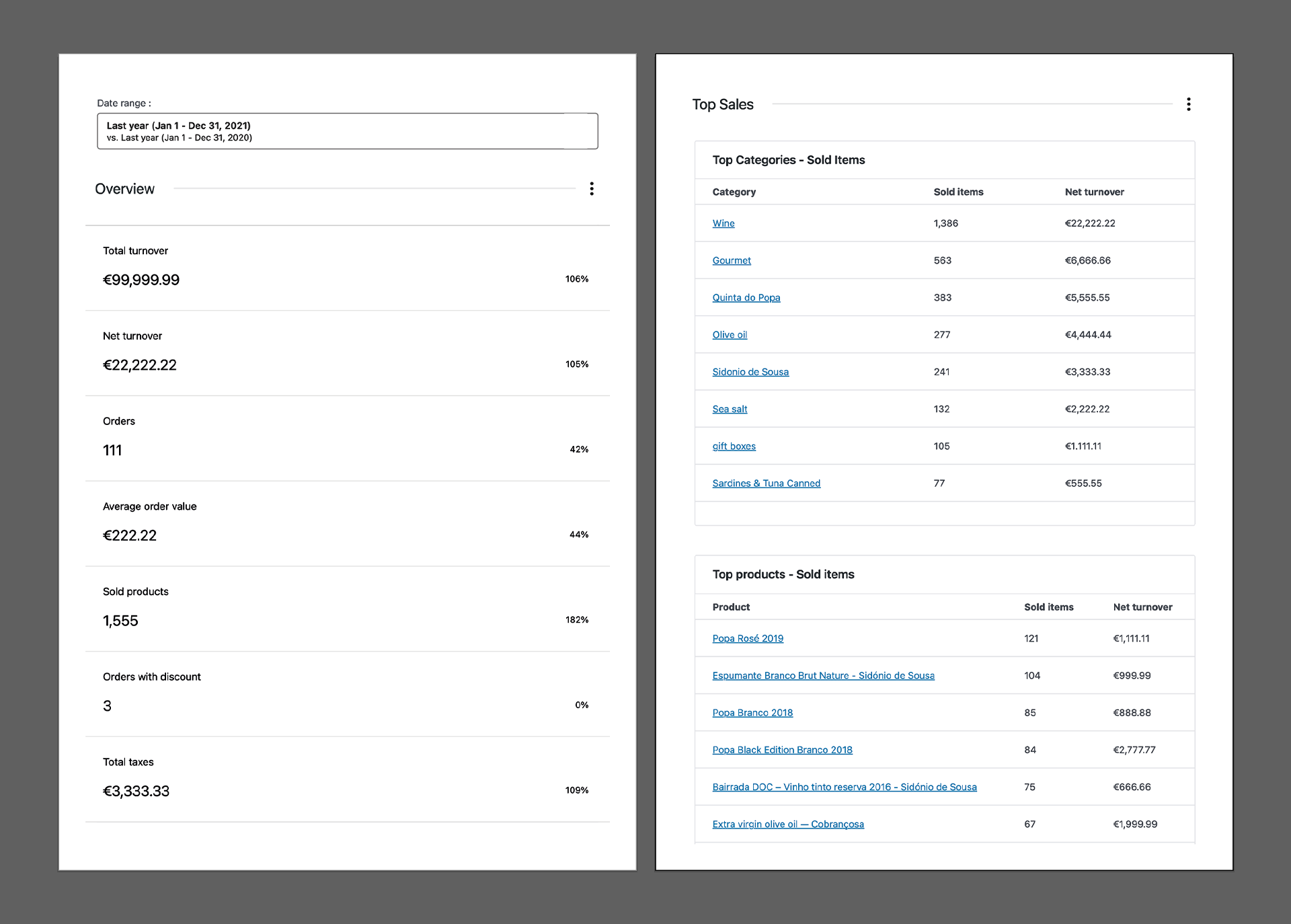Click Quinta do Popa sold items 383
Viewport: 1291px width, 924px height.
point(943,297)
